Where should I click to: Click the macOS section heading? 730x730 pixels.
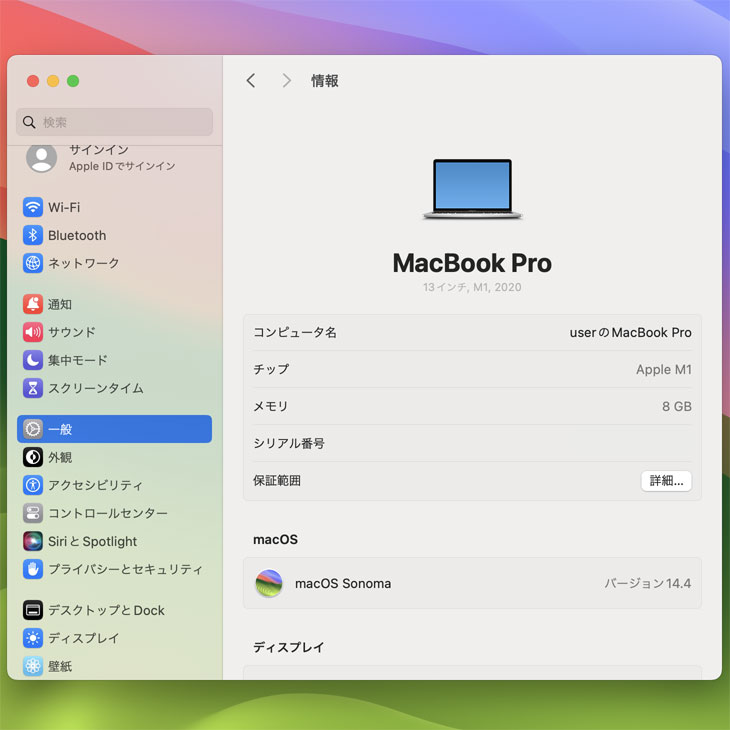pos(276,540)
